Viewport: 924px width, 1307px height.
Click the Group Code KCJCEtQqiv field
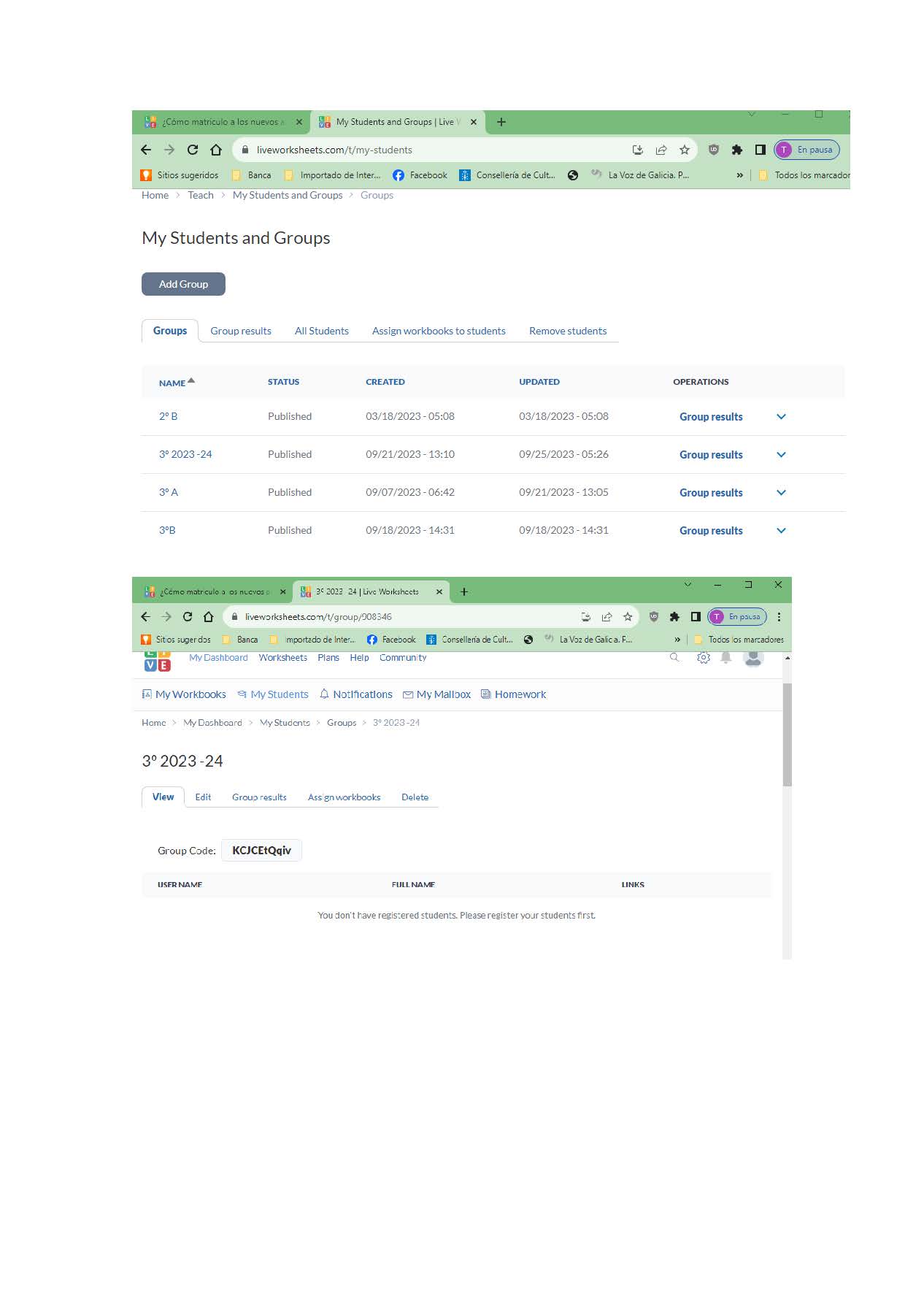click(261, 851)
